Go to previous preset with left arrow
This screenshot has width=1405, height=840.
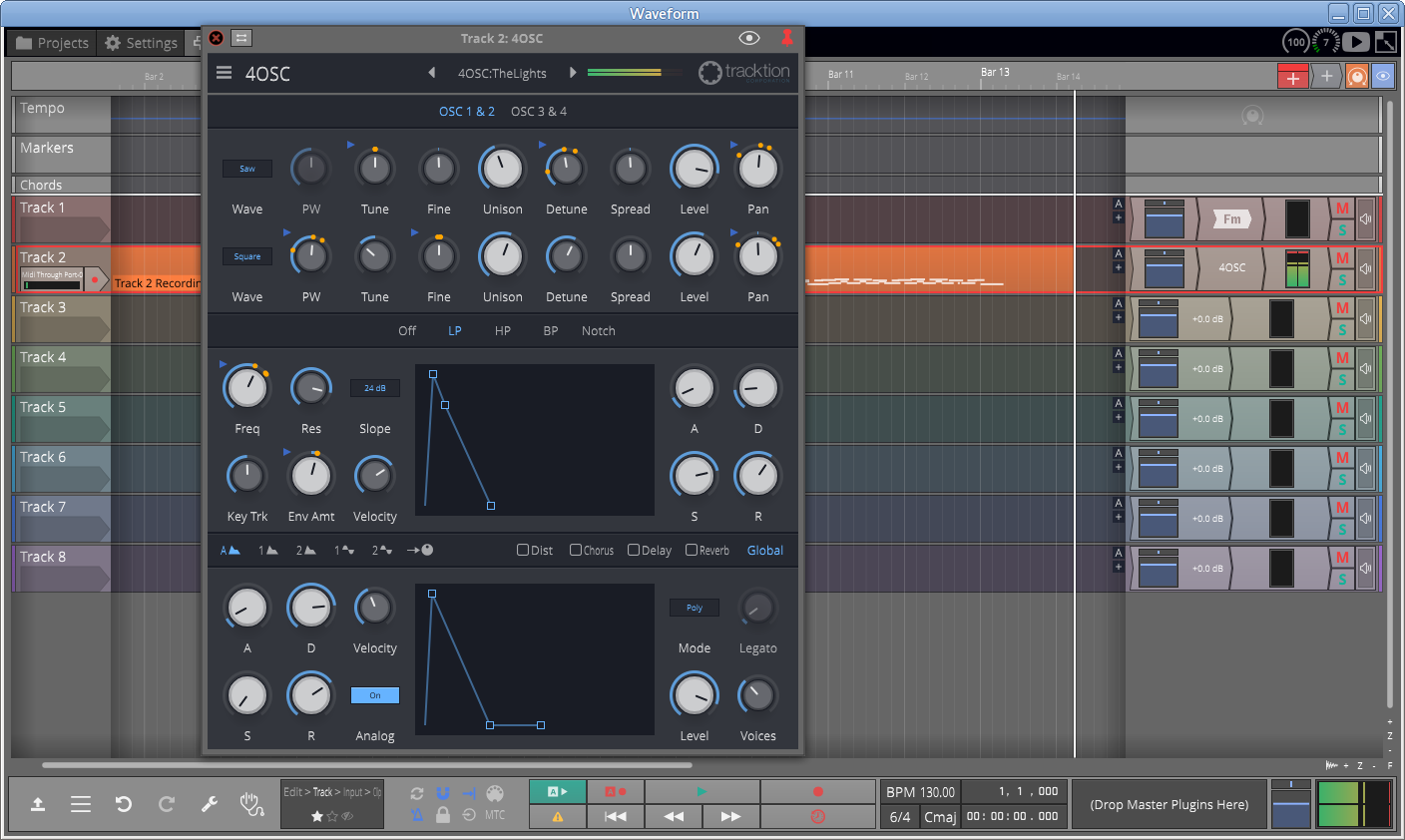point(432,73)
